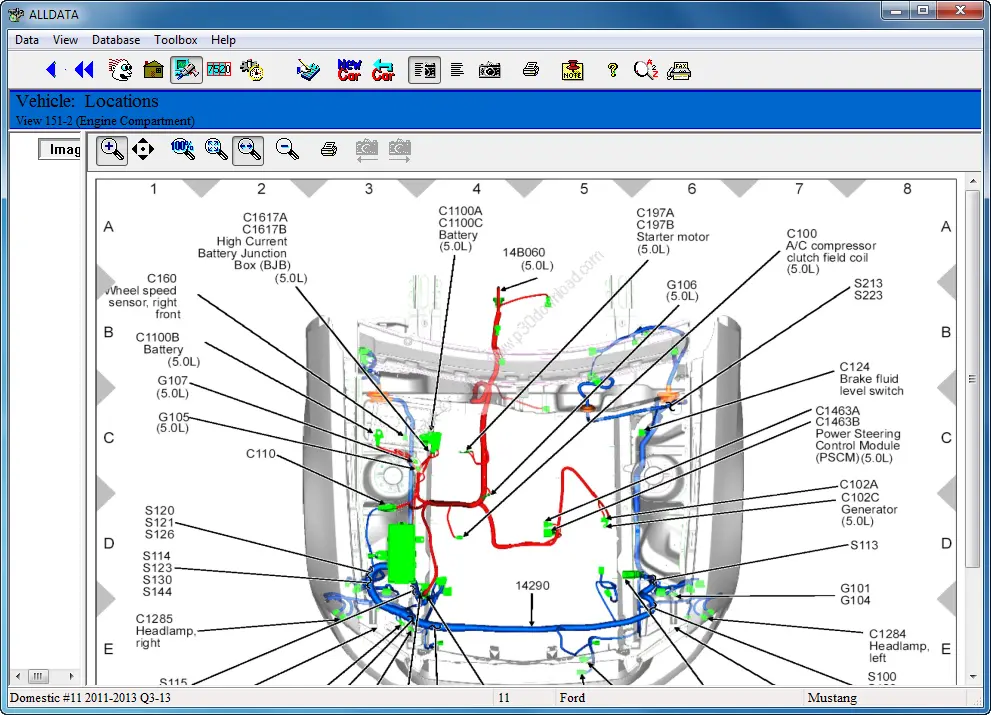
Task: Open the Database menu
Action: 116,40
